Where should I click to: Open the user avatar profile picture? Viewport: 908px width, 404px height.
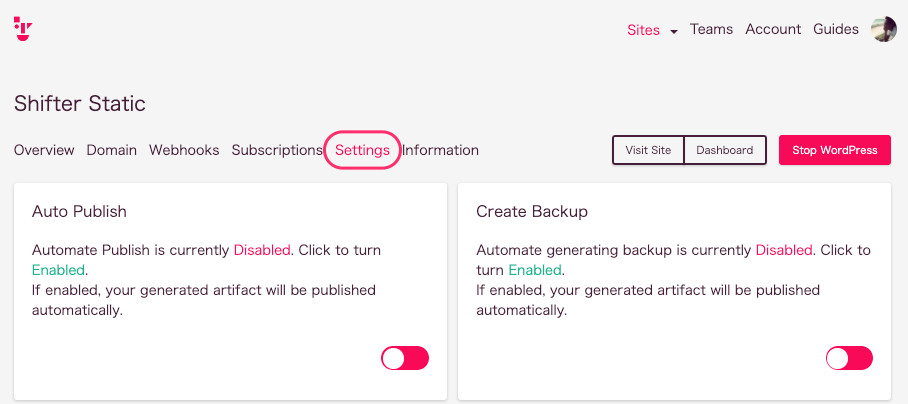(884, 29)
